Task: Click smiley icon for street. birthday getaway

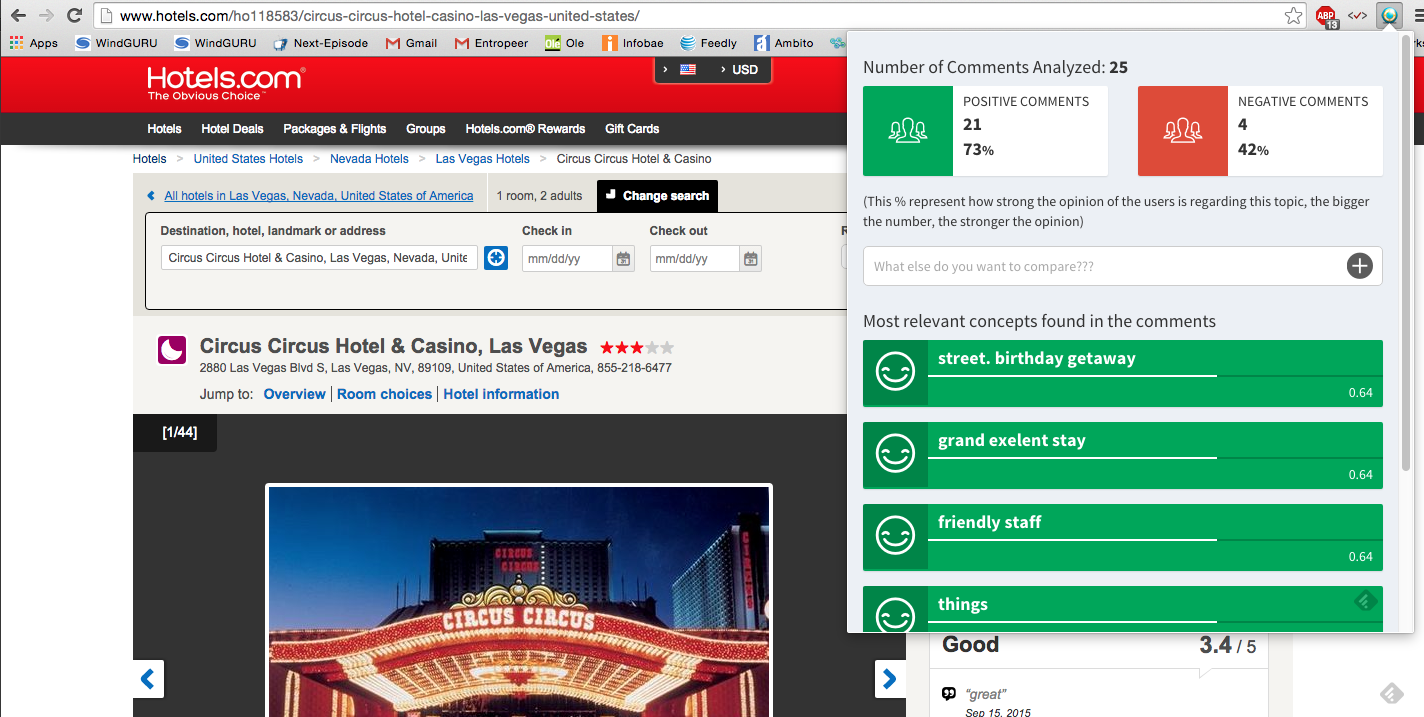Action: point(895,373)
